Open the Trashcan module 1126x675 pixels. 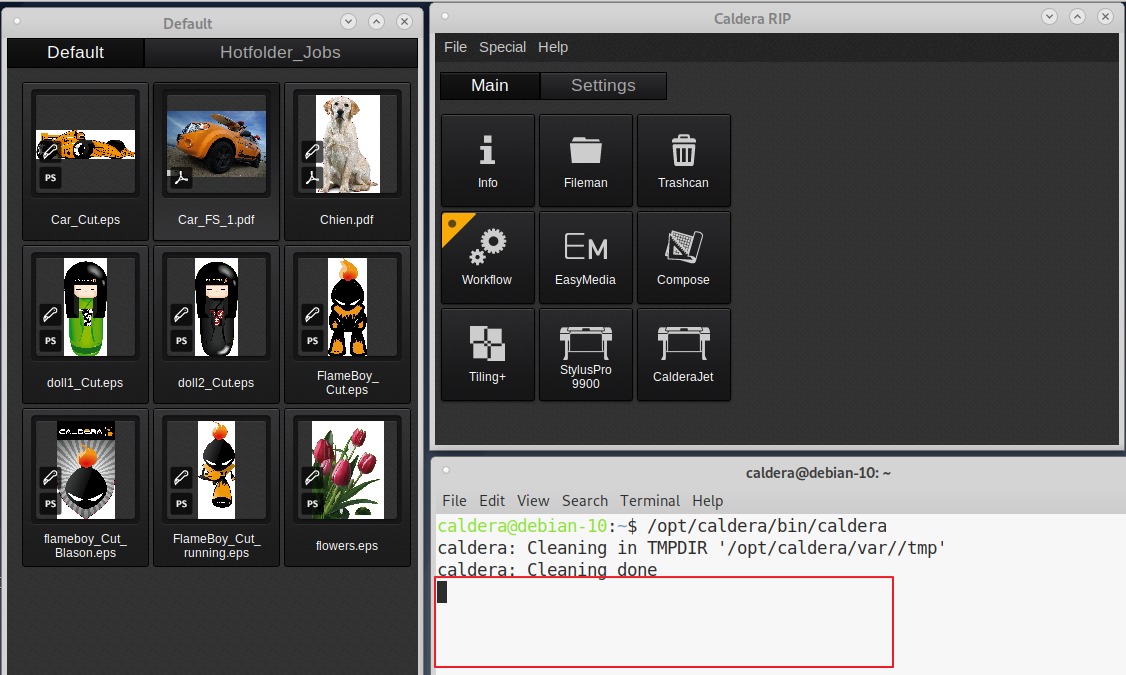pos(683,160)
